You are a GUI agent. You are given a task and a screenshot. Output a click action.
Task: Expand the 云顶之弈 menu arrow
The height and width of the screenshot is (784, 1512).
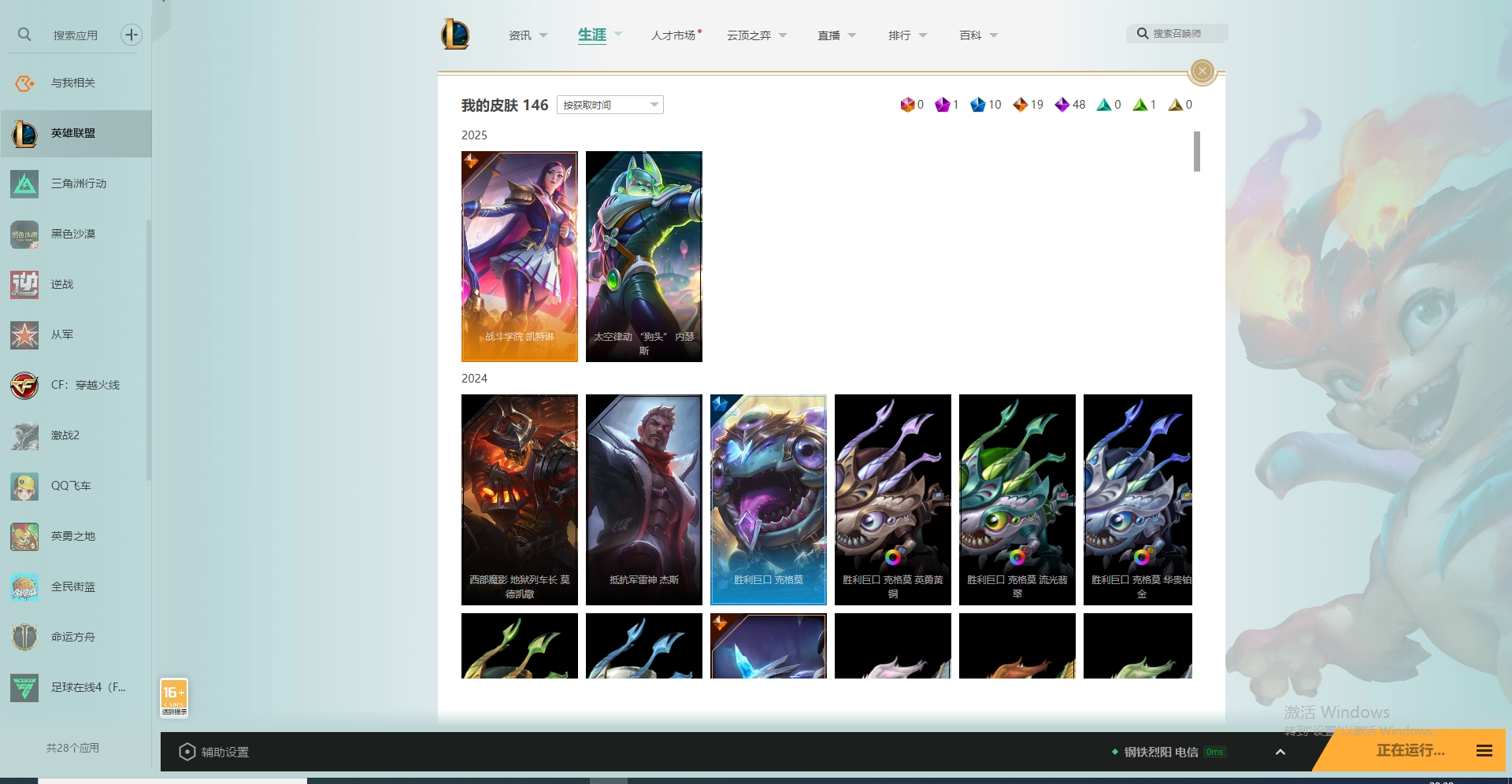[x=783, y=35]
